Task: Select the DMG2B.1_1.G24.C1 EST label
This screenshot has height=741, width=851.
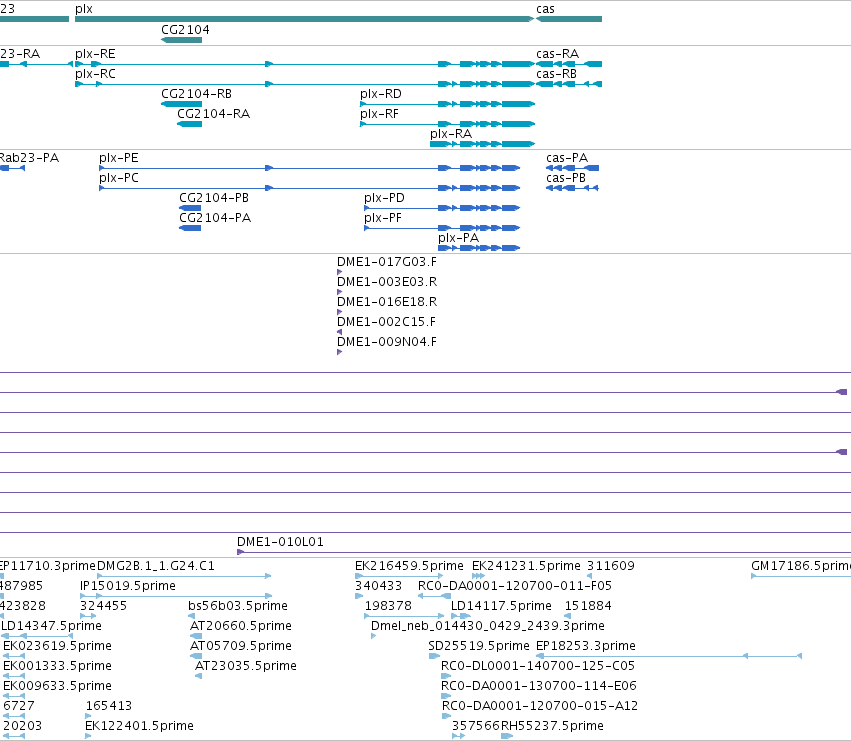Action: point(156,566)
